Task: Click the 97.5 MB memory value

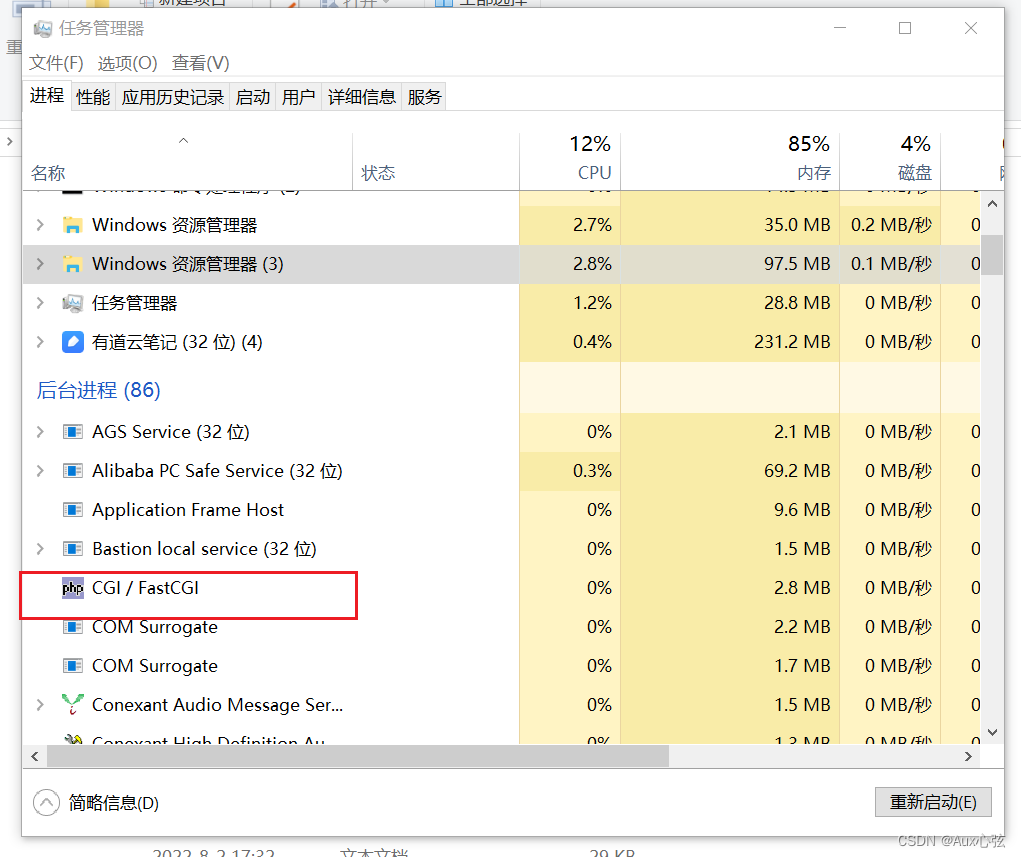Action: (797, 264)
